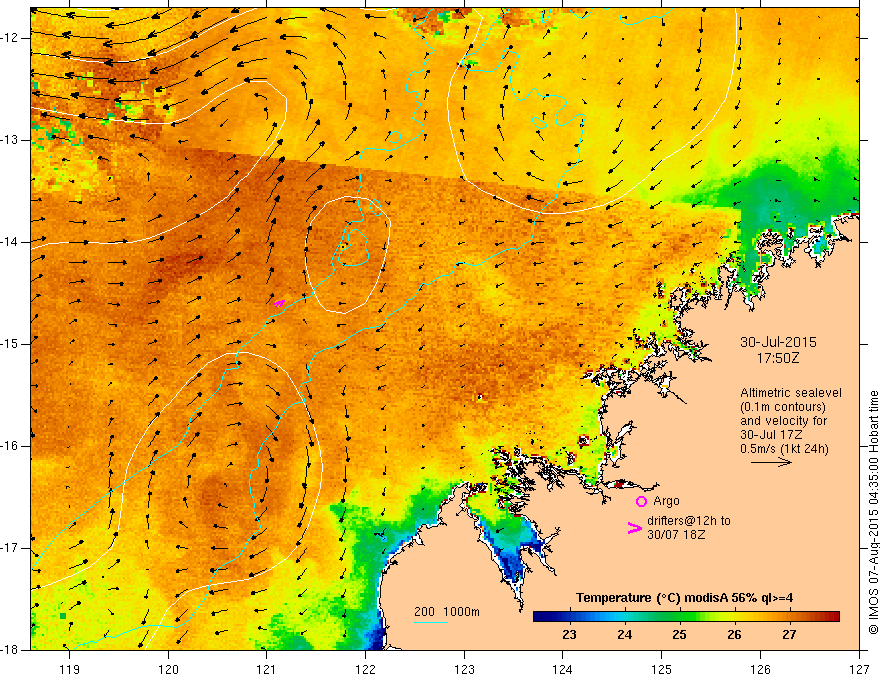Click the colorbar value 24
880x680 pixels.
coord(624,635)
